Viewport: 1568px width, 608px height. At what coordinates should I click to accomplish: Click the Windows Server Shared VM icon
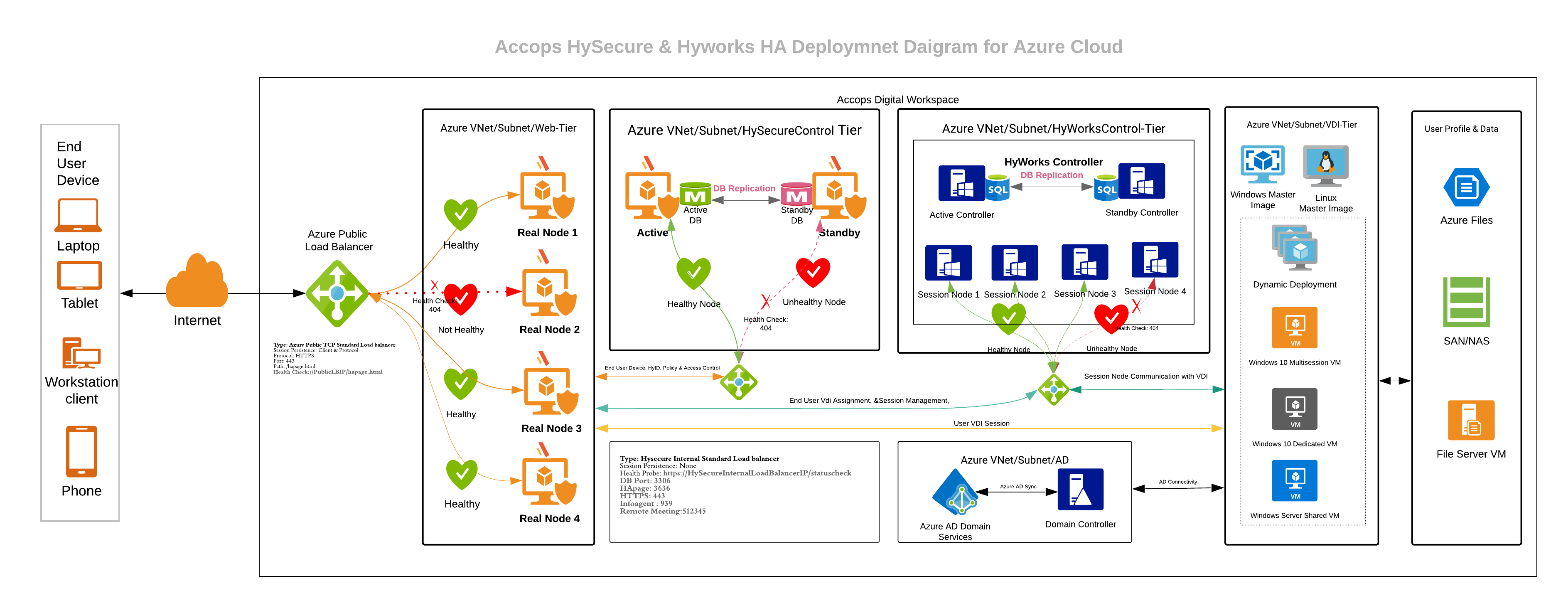1295,481
